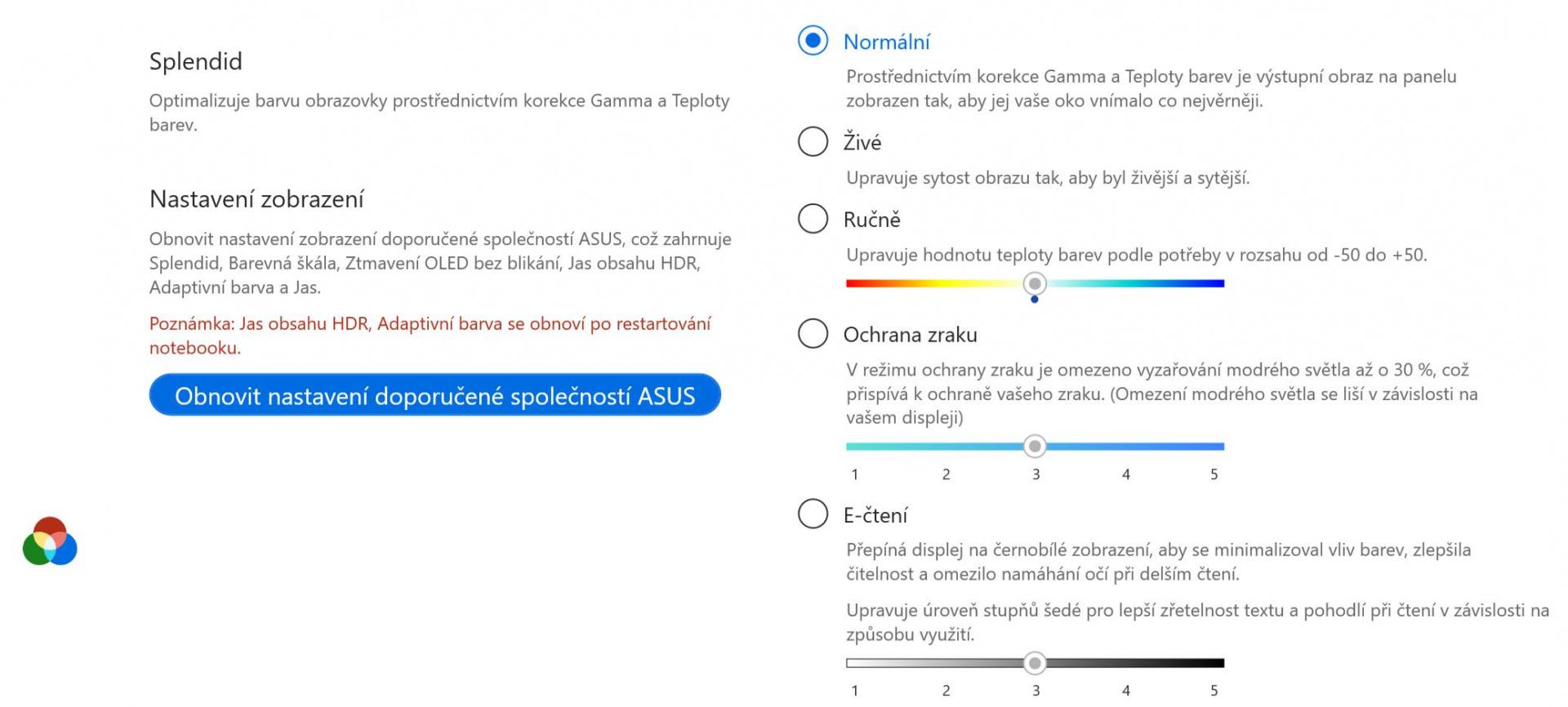
Task: Enable the Ručně color temperature mode
Action: point(813,218)
